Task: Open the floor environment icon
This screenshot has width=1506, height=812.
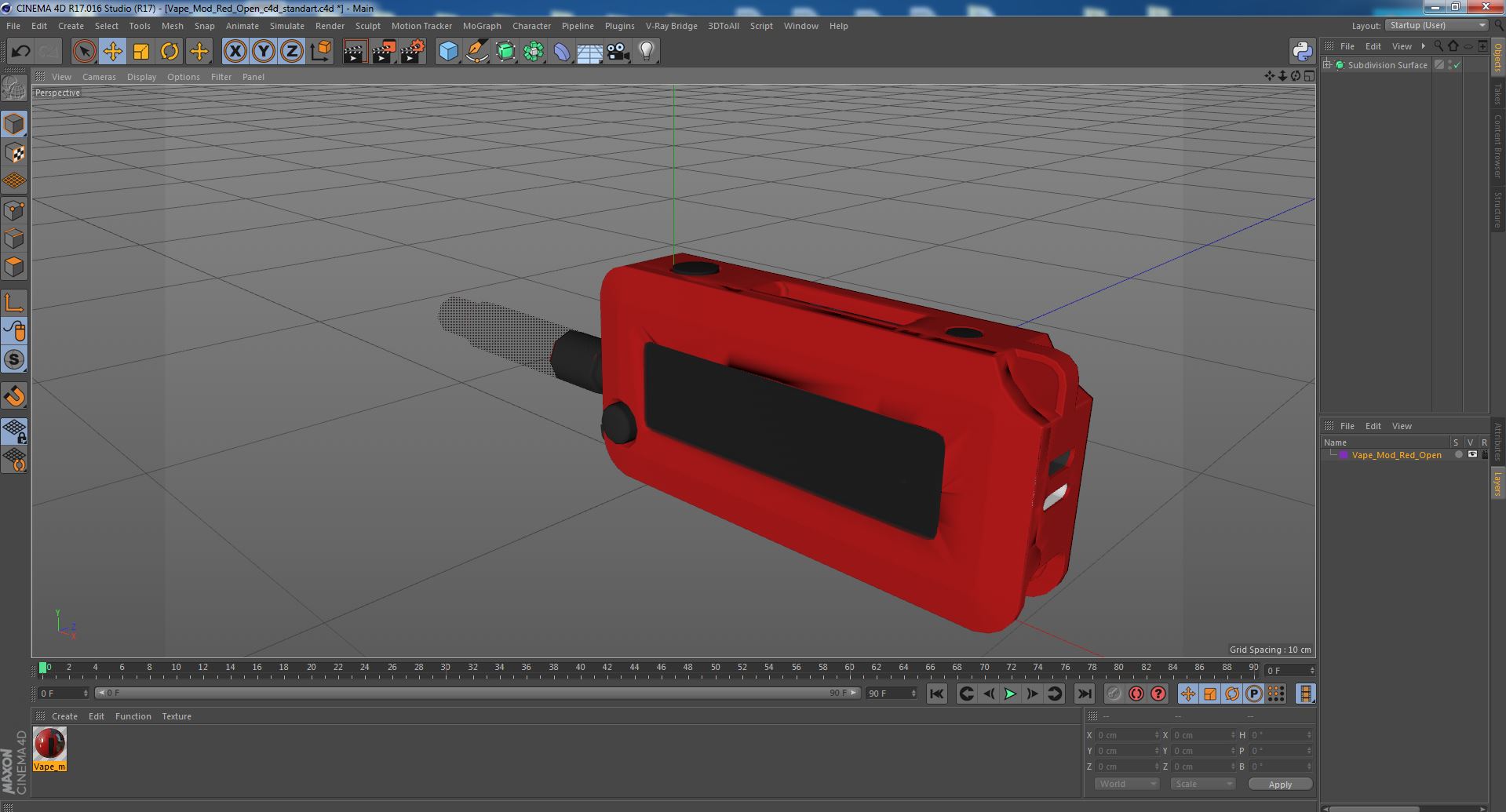Action: [590, 52]
